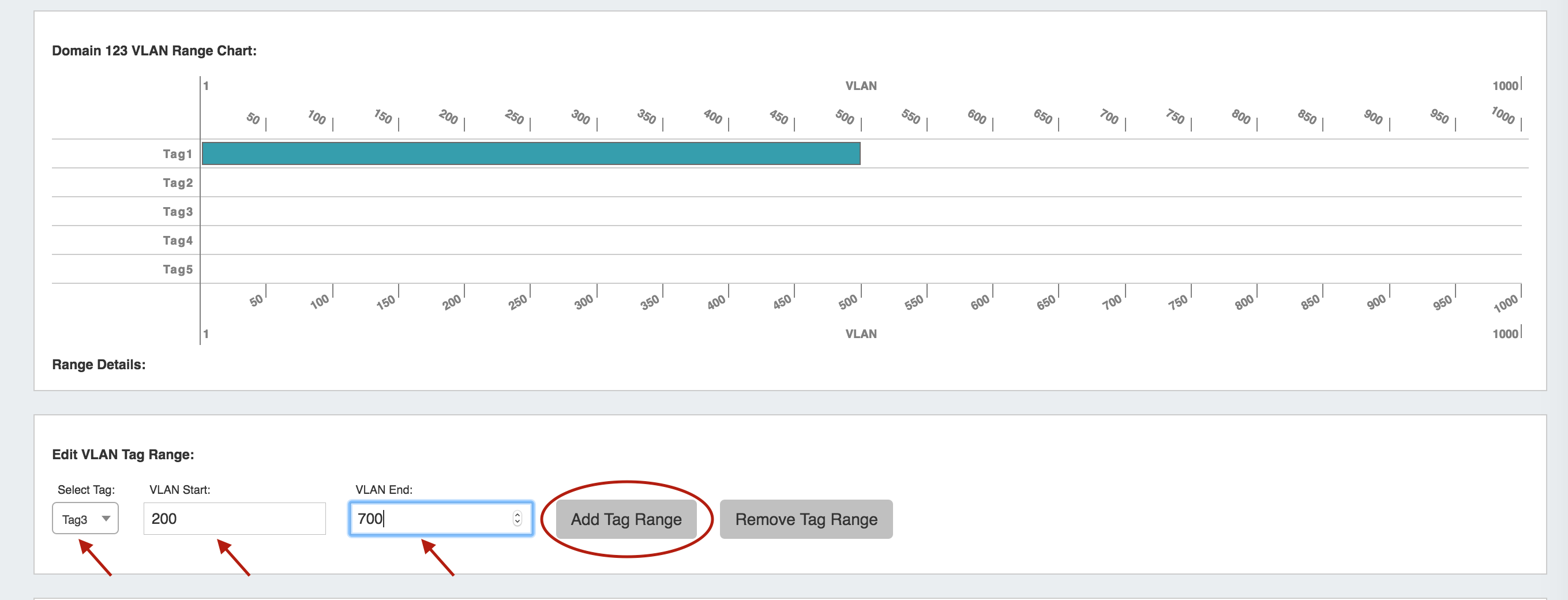Select the Tag5 row label

click(177, 269)
